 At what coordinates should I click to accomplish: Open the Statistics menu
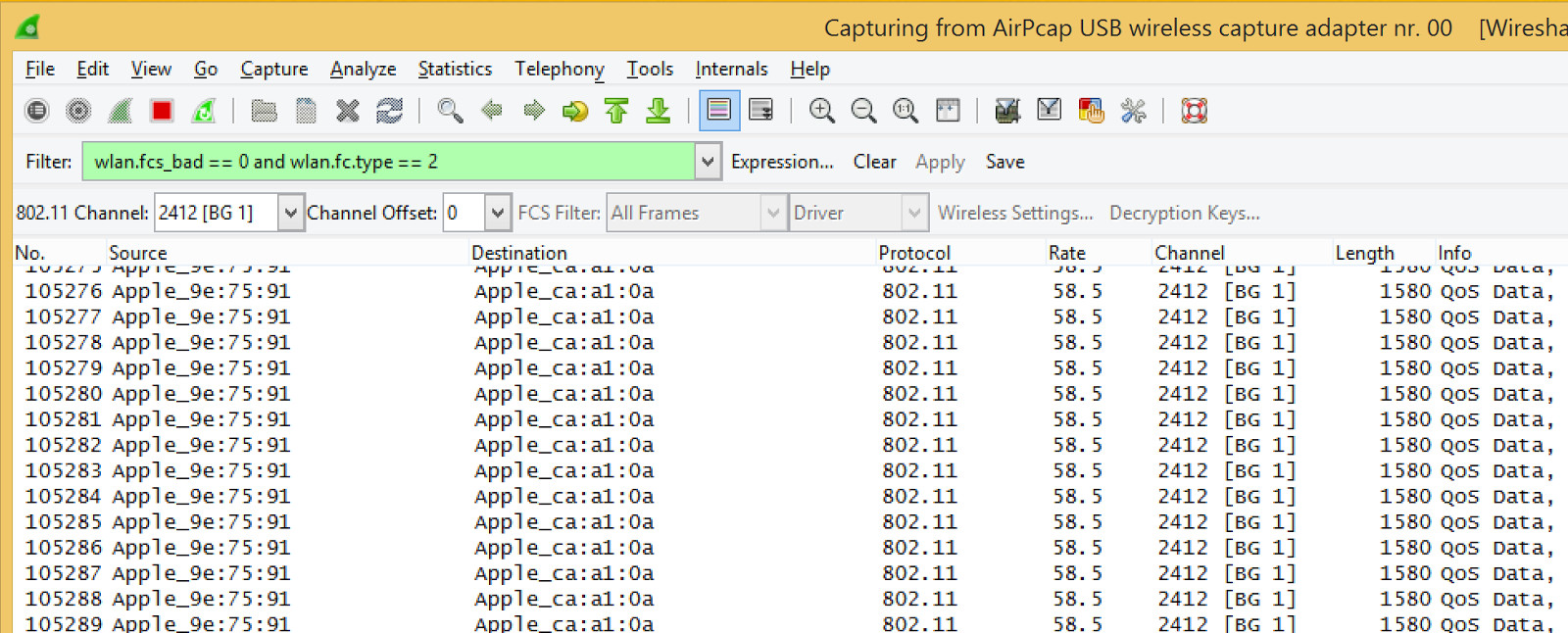pos(456,69)
